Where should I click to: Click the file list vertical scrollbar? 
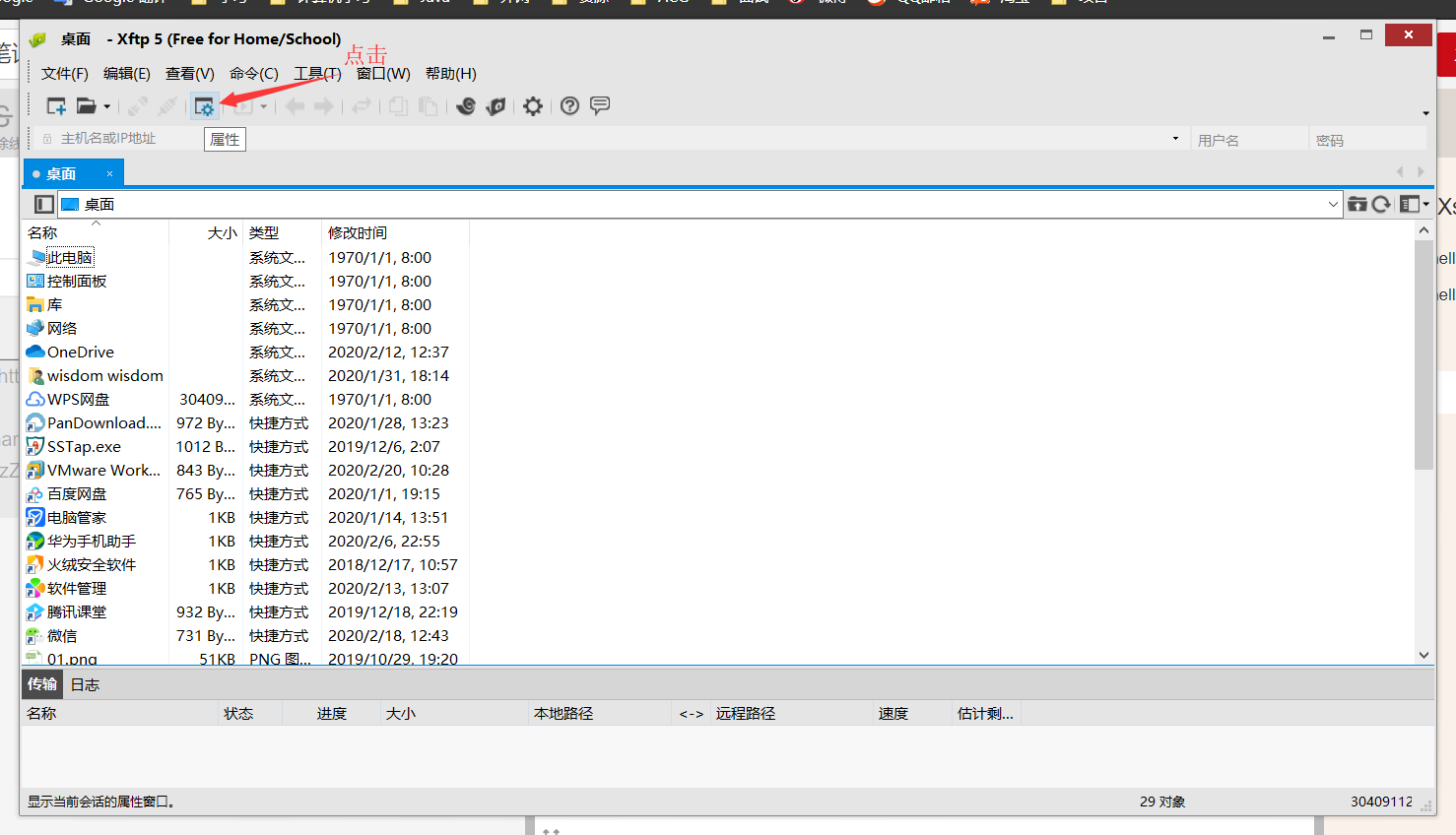tap(1423, 354)
